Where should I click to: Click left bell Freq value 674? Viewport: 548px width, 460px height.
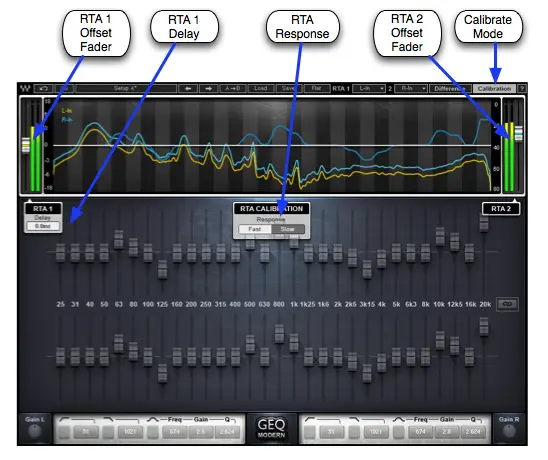click(x=175, y=432)
